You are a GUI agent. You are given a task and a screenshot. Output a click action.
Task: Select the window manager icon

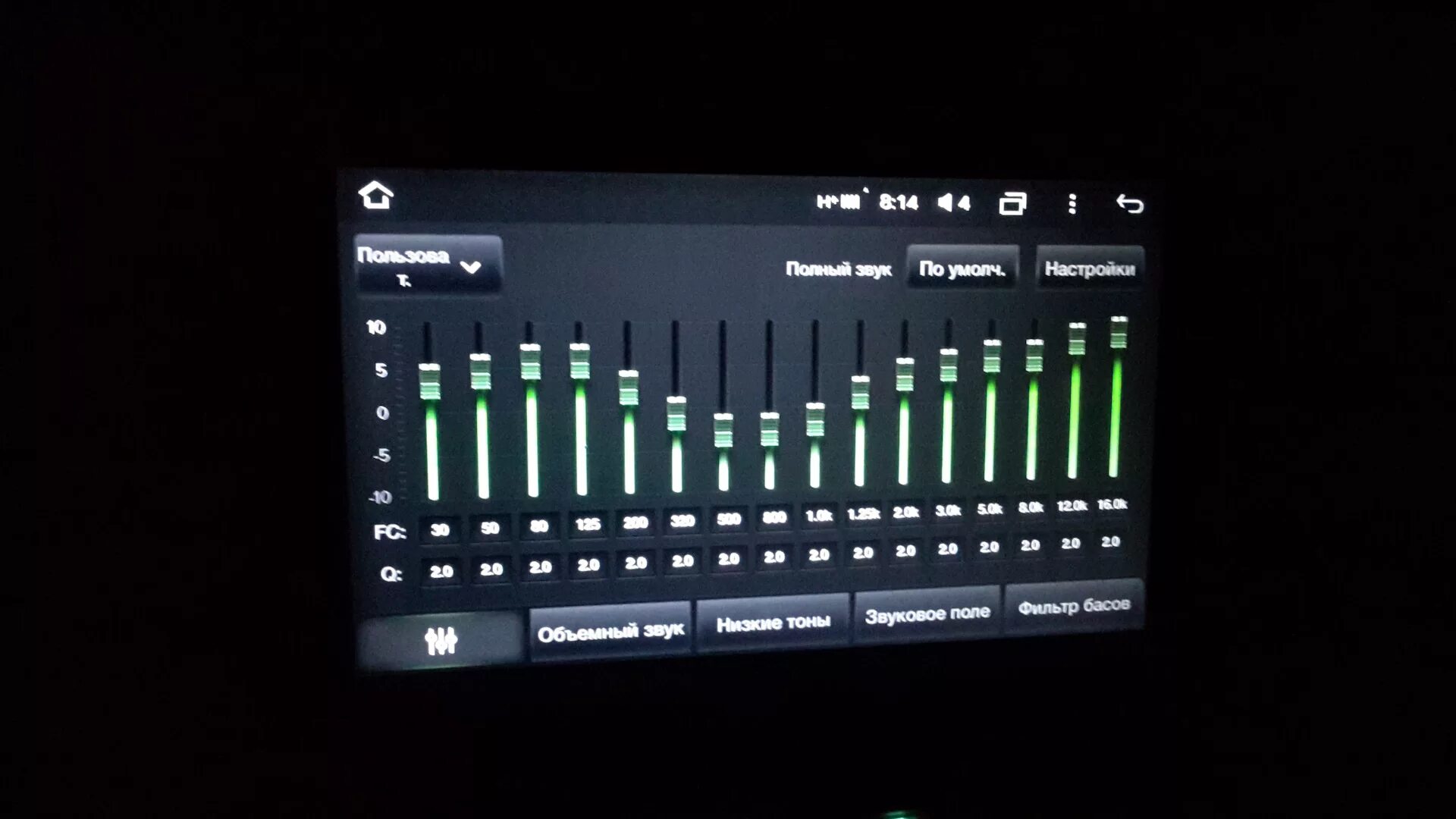click(x=1010, y=205)
